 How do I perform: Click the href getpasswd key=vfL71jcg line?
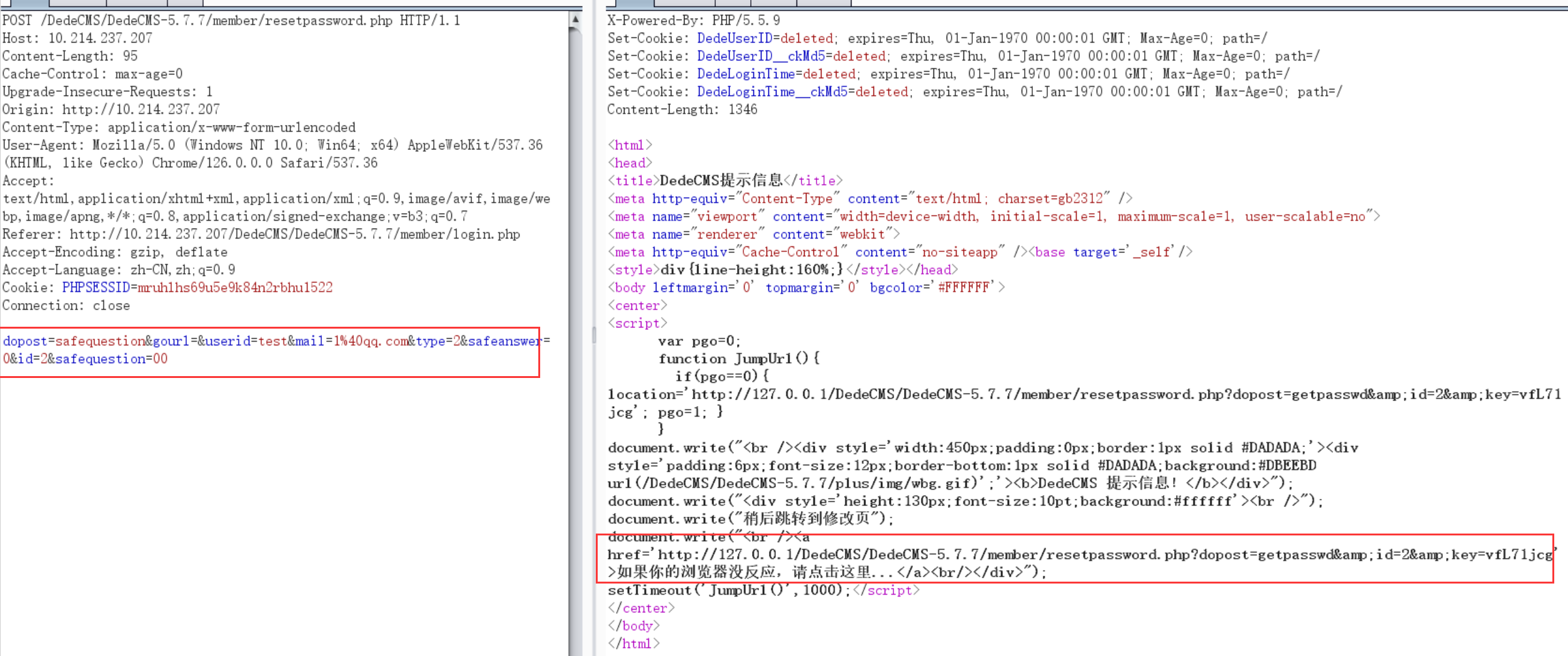point(1082,555)
